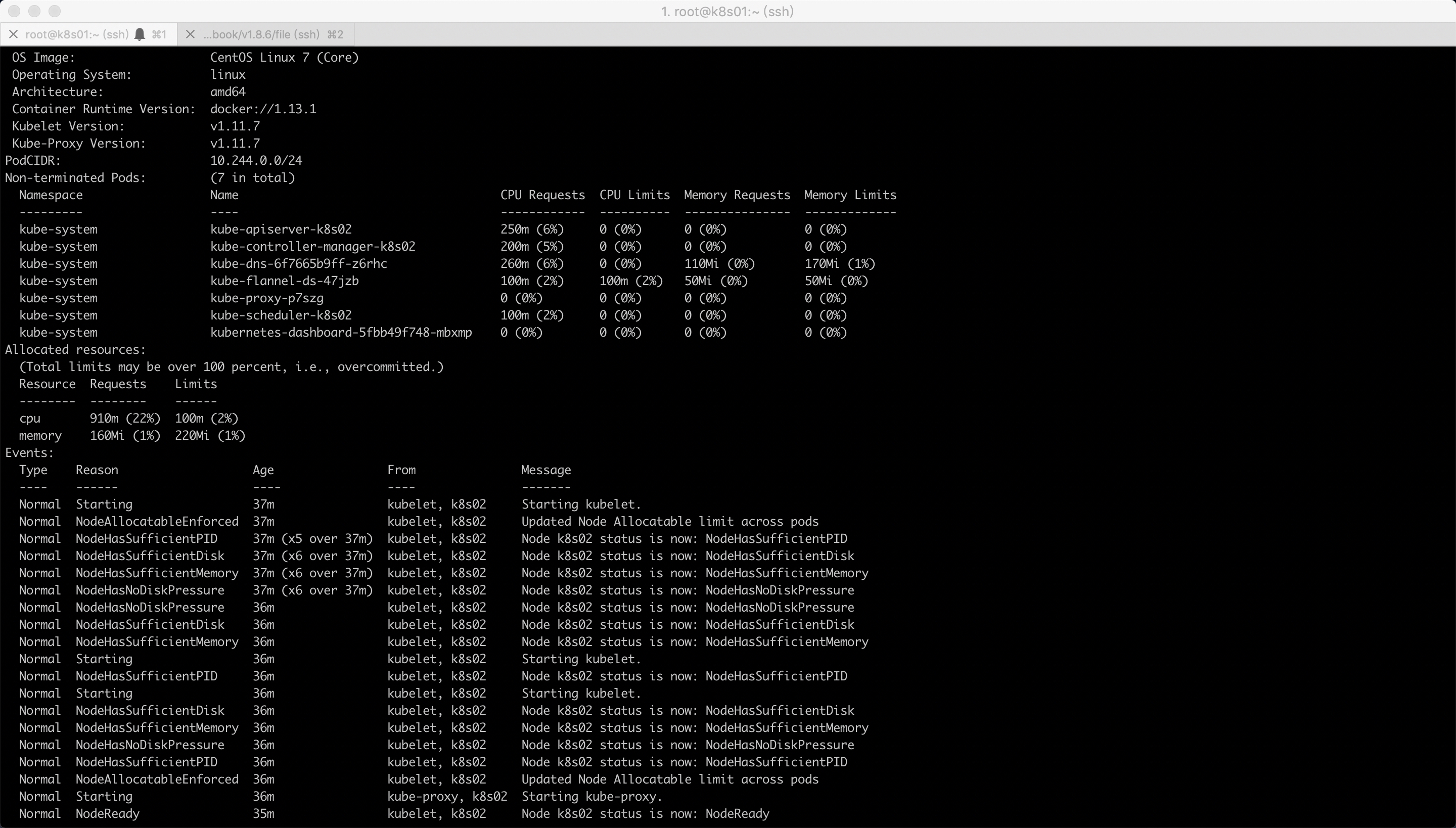
Task: Click the PodCIDR value 10.244.0.0/24
Action: click(256, 161)
